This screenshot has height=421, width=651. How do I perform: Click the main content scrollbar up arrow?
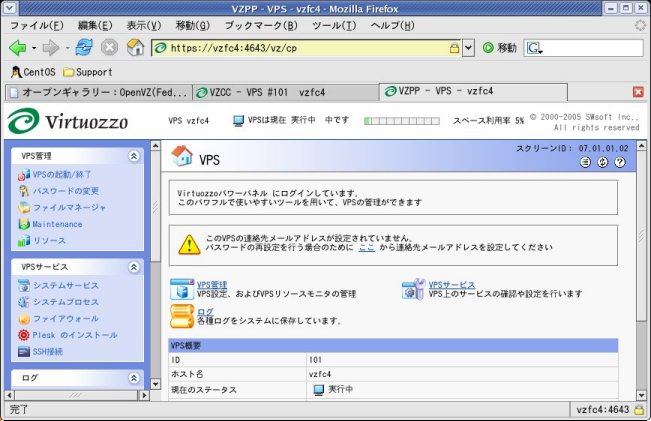641,145
